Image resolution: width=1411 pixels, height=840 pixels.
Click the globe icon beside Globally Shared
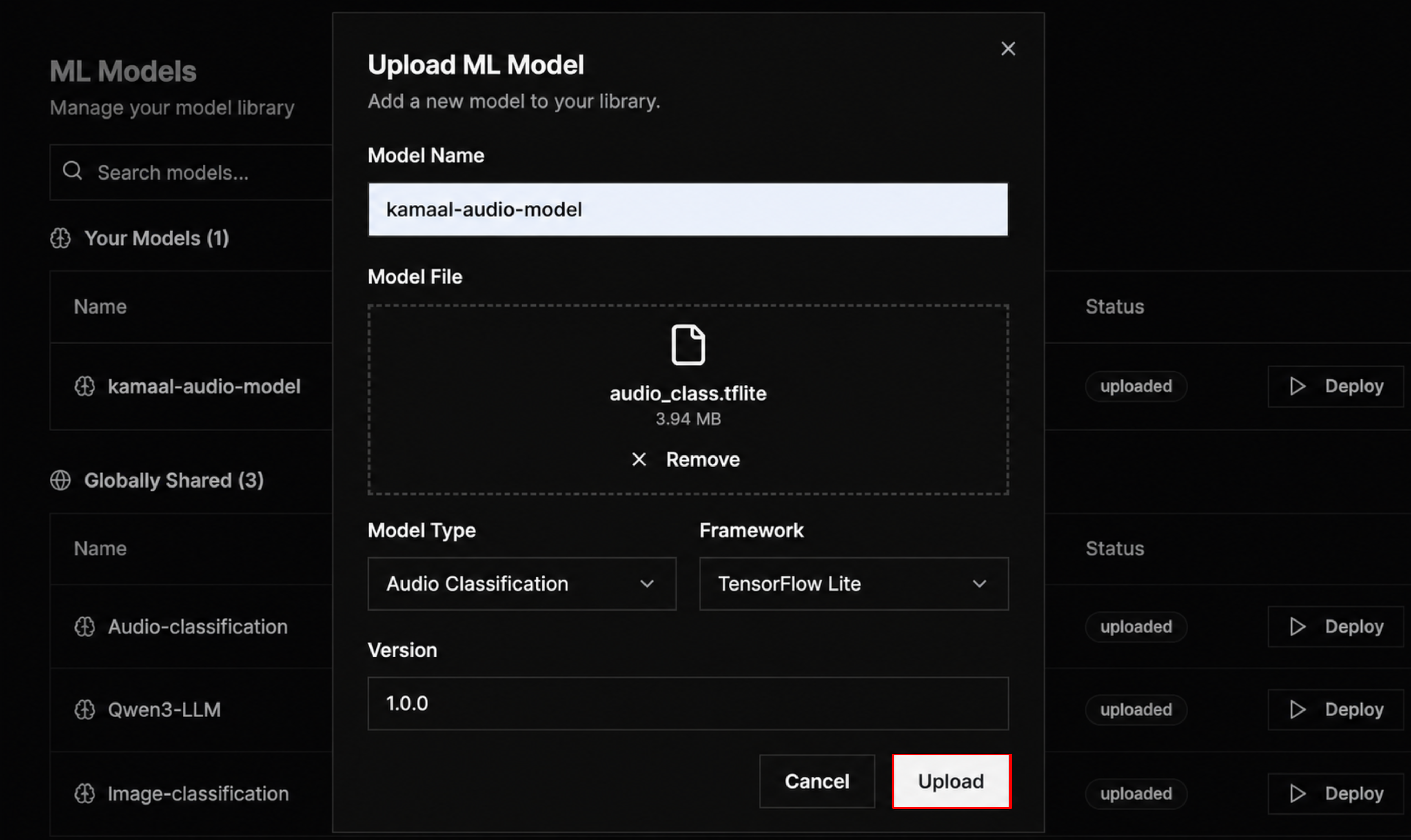coord(61,481)
